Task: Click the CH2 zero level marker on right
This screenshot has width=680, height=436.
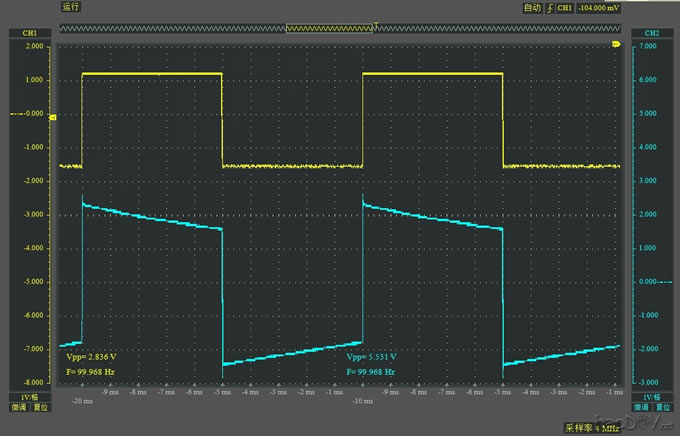Action: pos(626,282)
